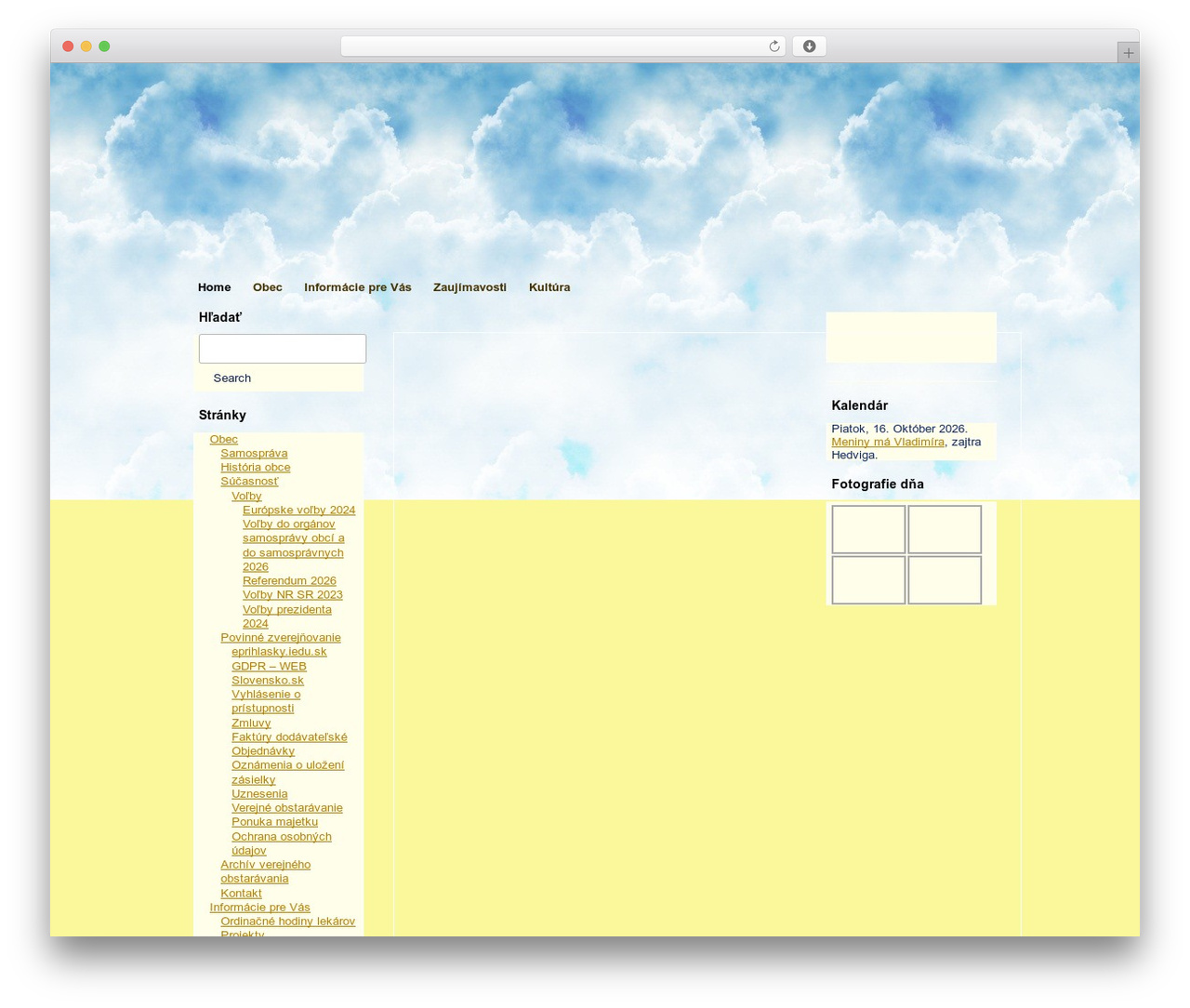Follow the Meniny má Vladimíra link
Viewport: 1190px width, 1008px height.
[888, 442]
